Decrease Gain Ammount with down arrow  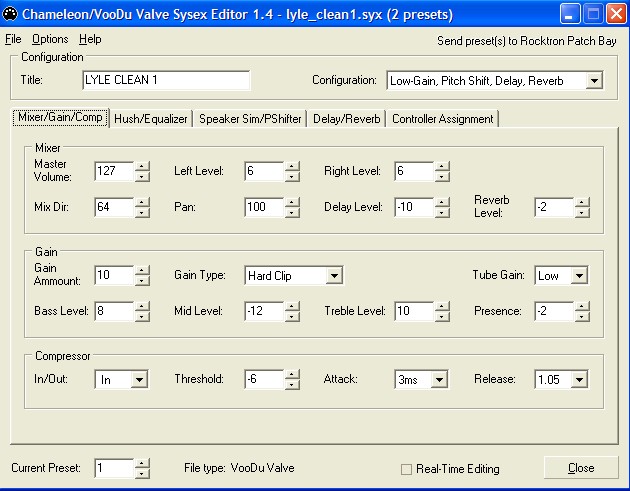tap(142, 280)
